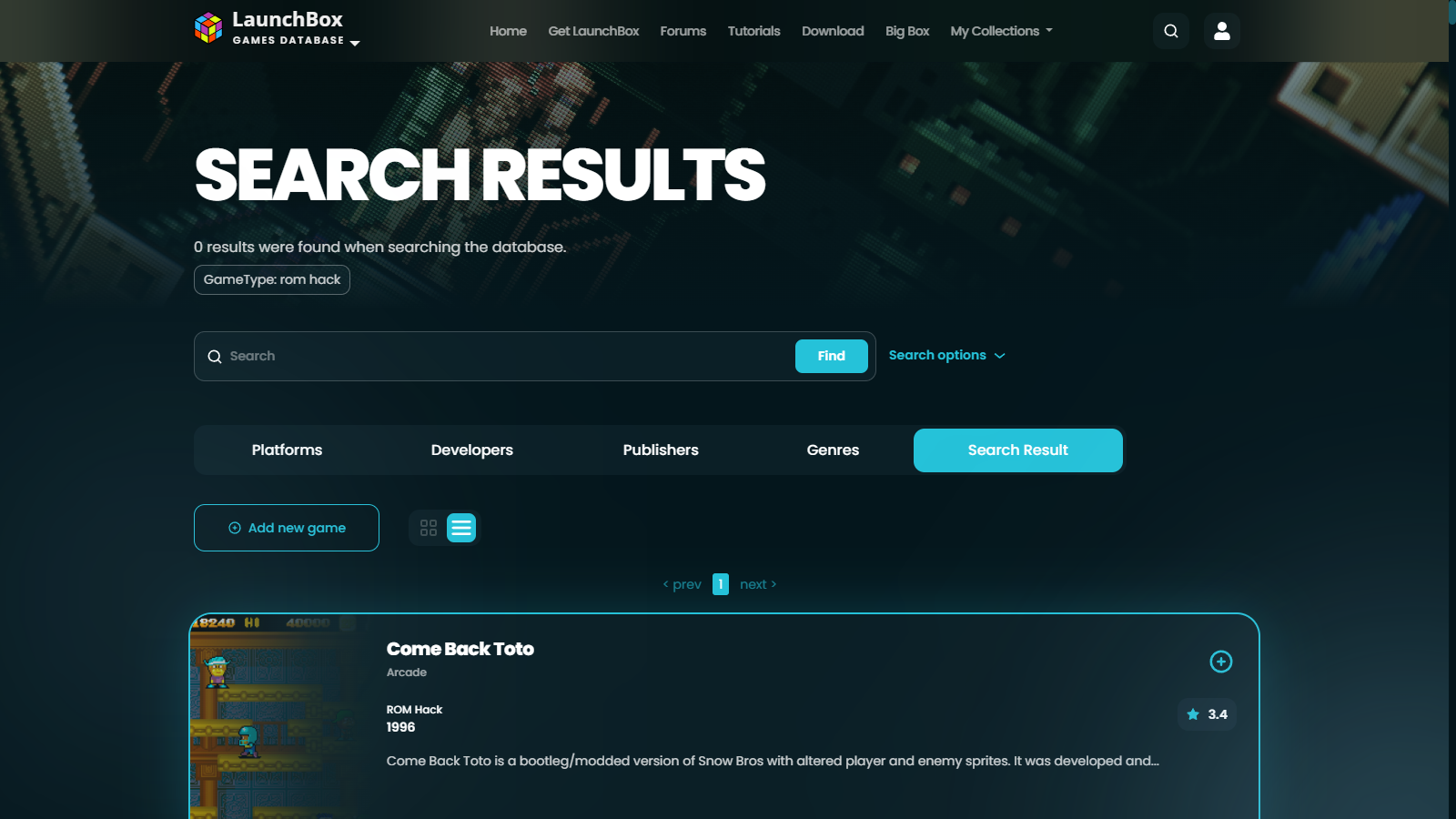Open the user account profile icon

tap(1222, 31)
